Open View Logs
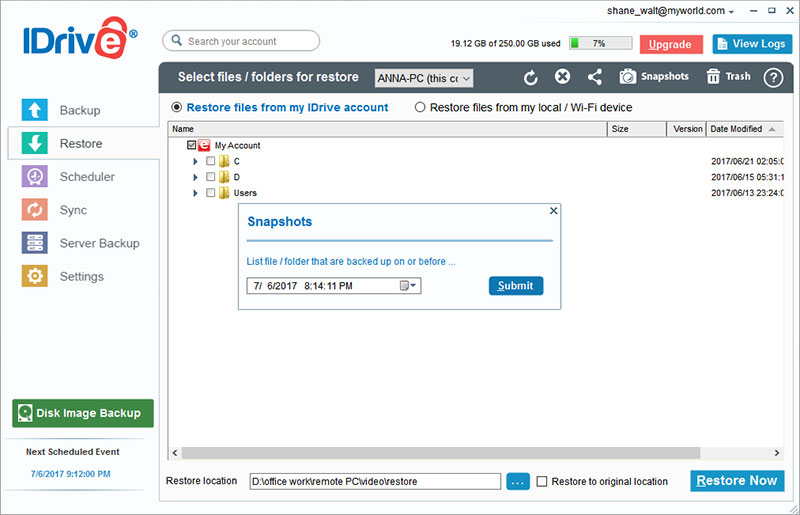The height and width of the screenshot is (515, 800). (x=752, y=44)
